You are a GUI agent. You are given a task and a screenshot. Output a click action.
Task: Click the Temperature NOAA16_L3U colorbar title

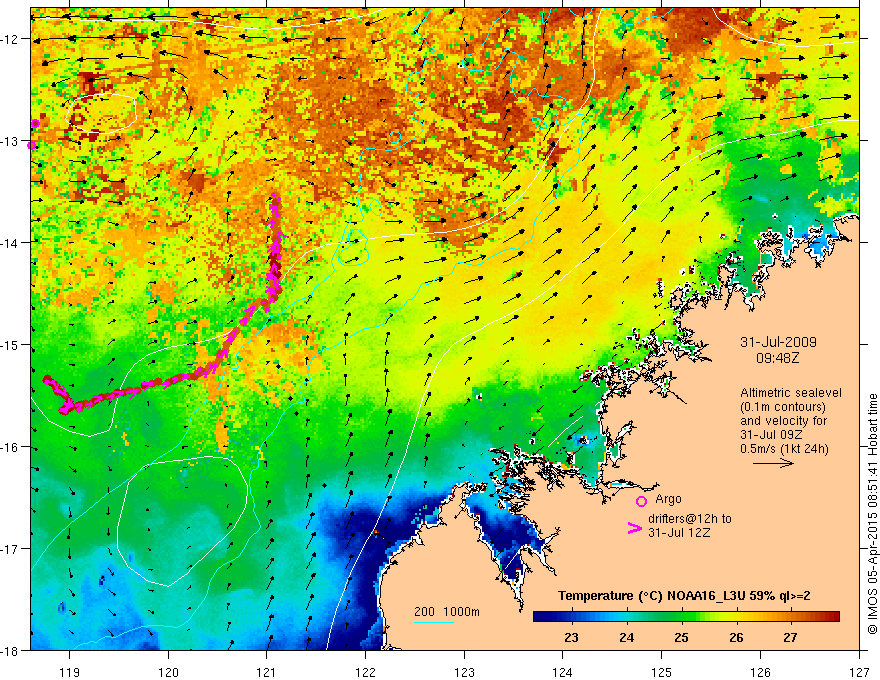(x=684, y=596)
